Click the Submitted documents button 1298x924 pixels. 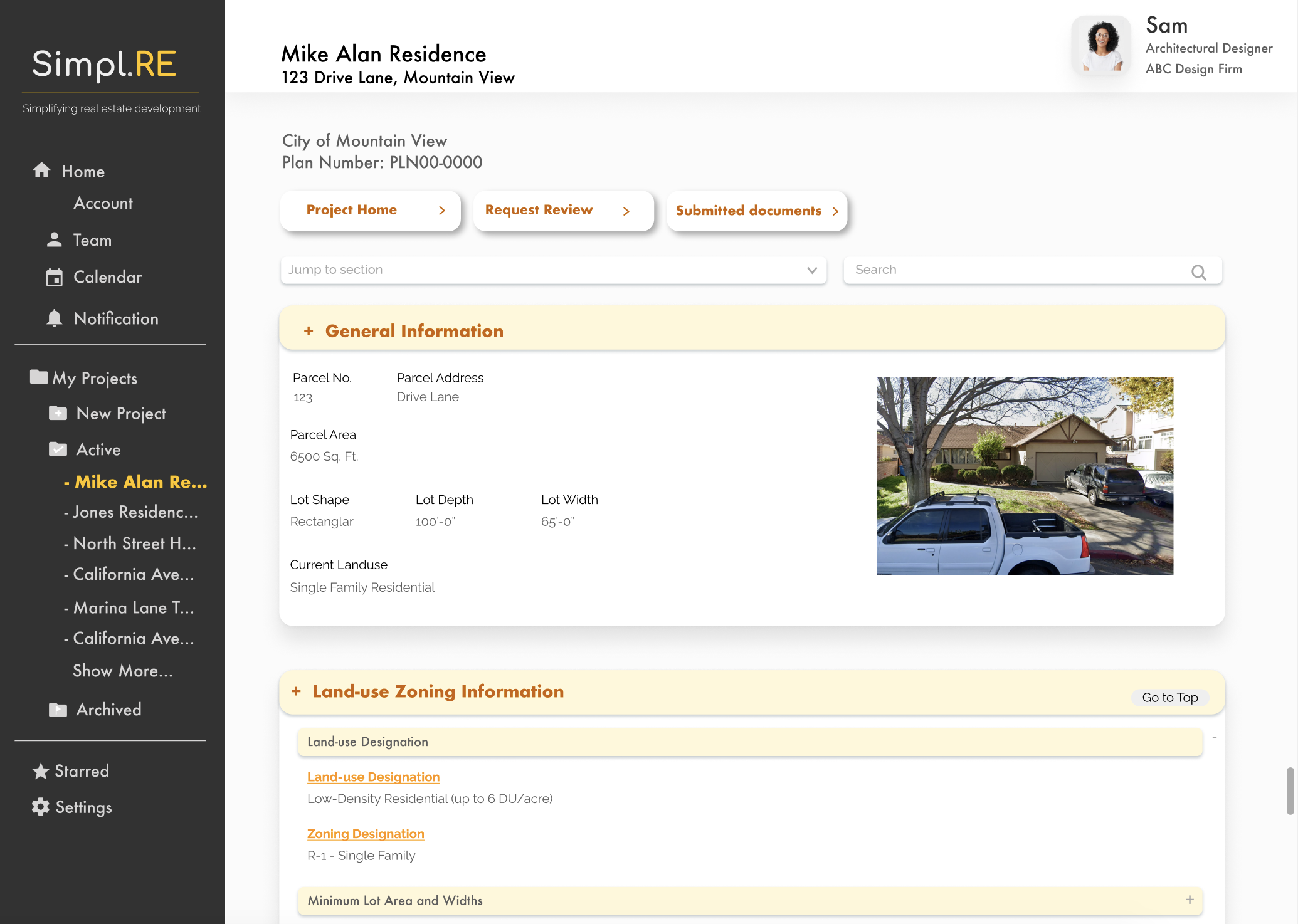pyautogui.click(x=757, y=211)
